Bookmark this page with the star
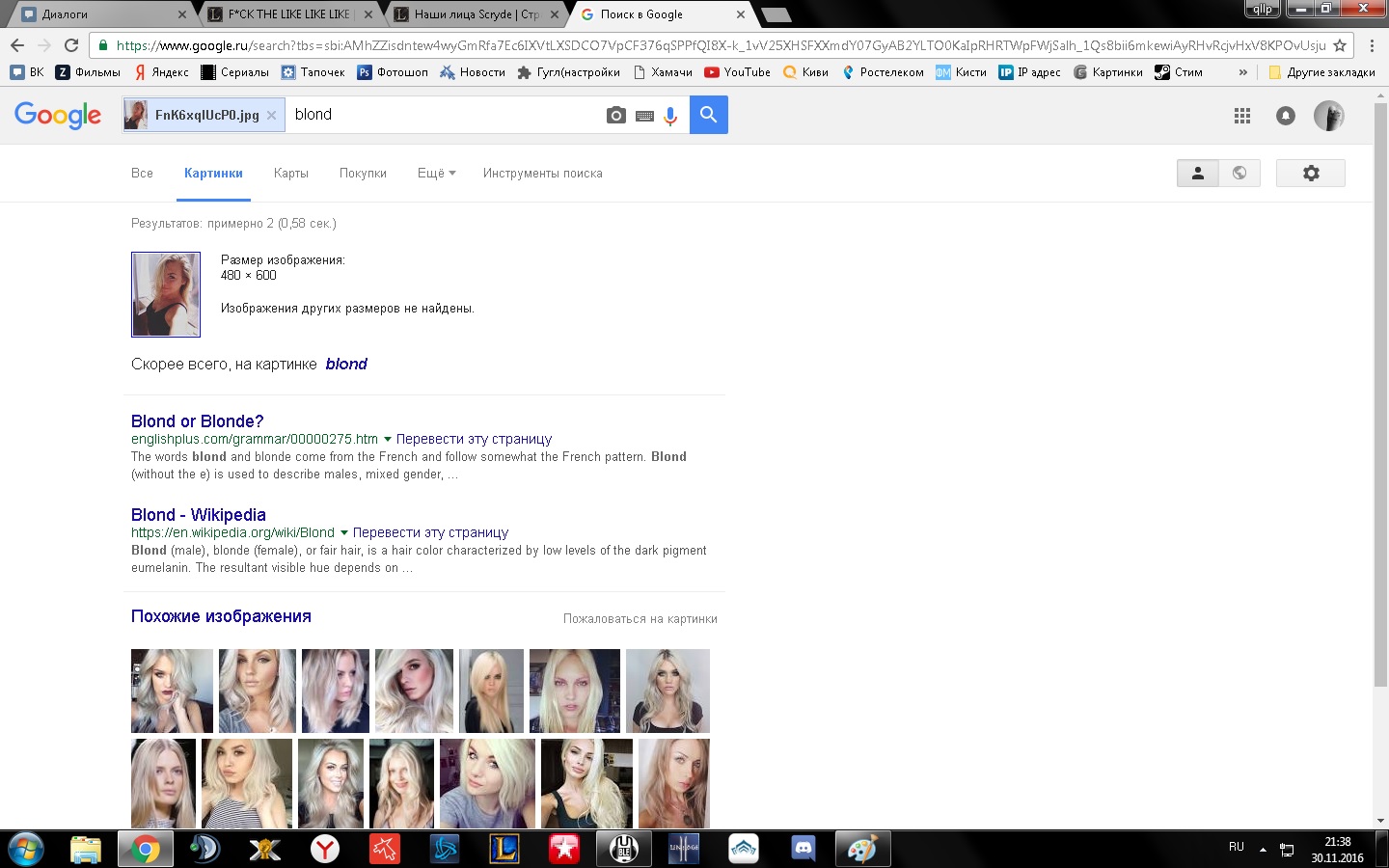This screenshot has height=868, width=1389. pyautogui.click(x=1339, y=45)
